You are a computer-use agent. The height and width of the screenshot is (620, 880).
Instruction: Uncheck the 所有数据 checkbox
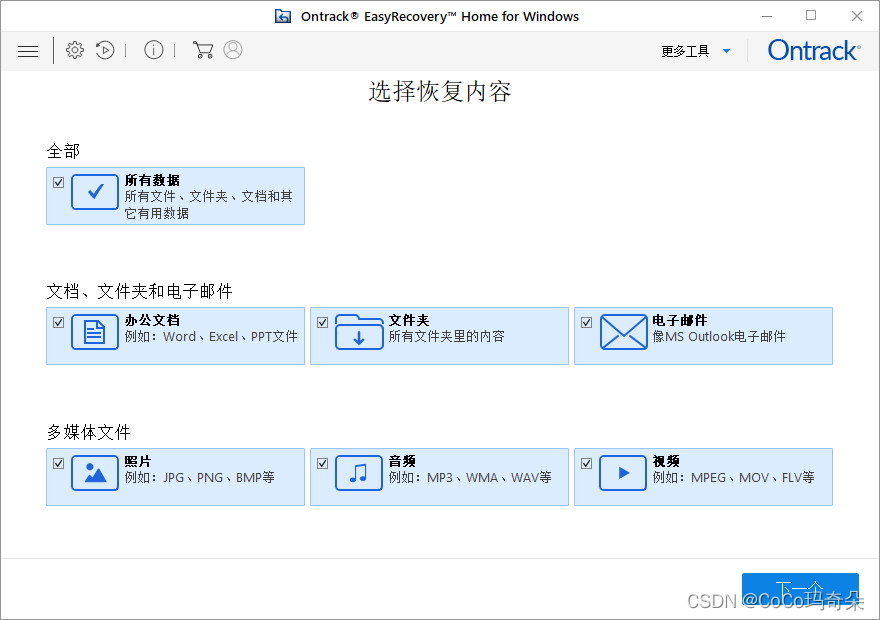click(x=58, y=181)
